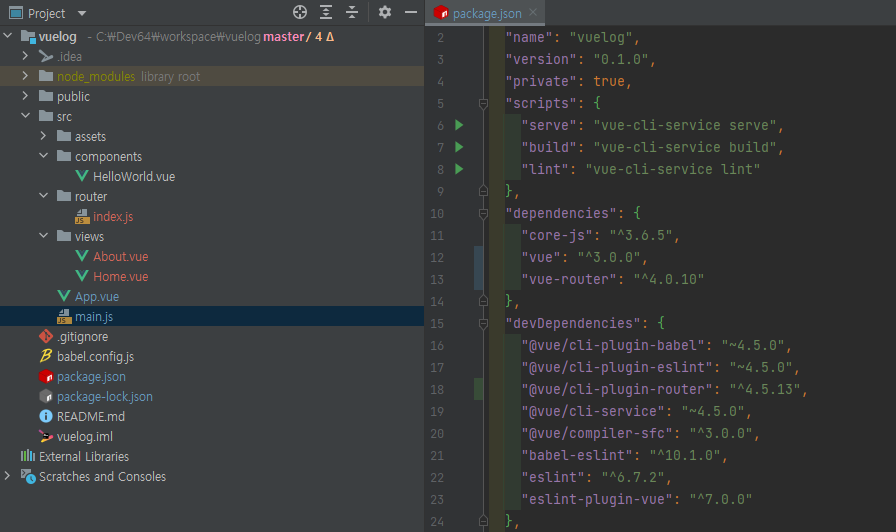This screenshot has width=896, height=532.
Task: Click the "core-js" dependency key text
Action: click(557, 235)
